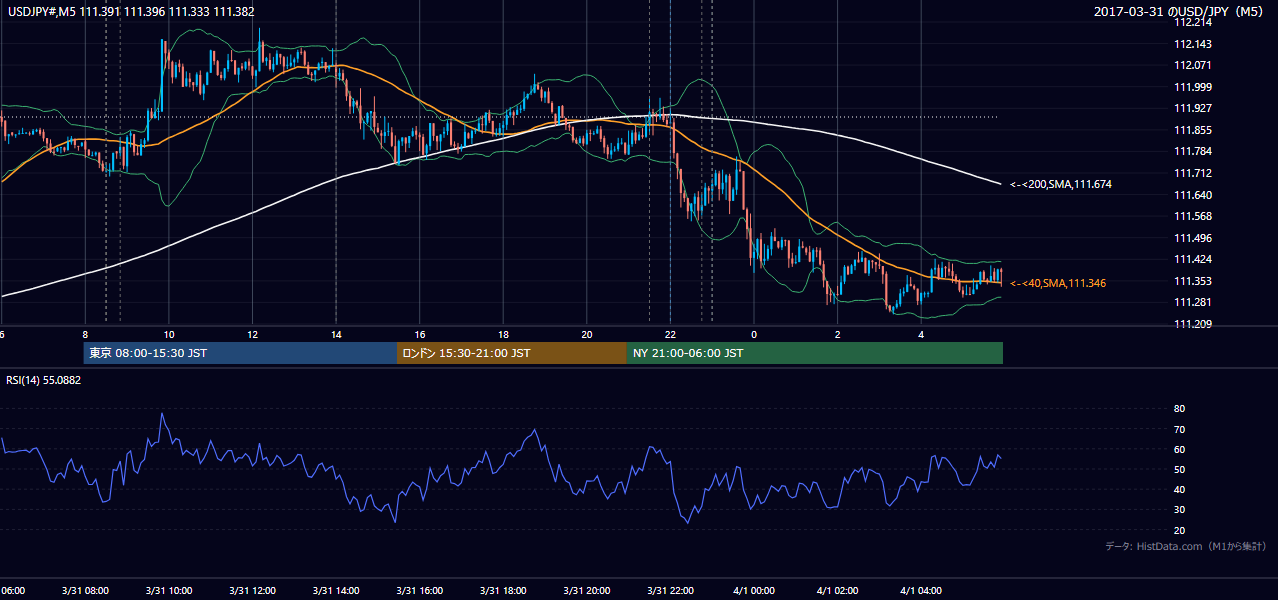Select the NY 21:00-06:00 JST session bar

815,353
